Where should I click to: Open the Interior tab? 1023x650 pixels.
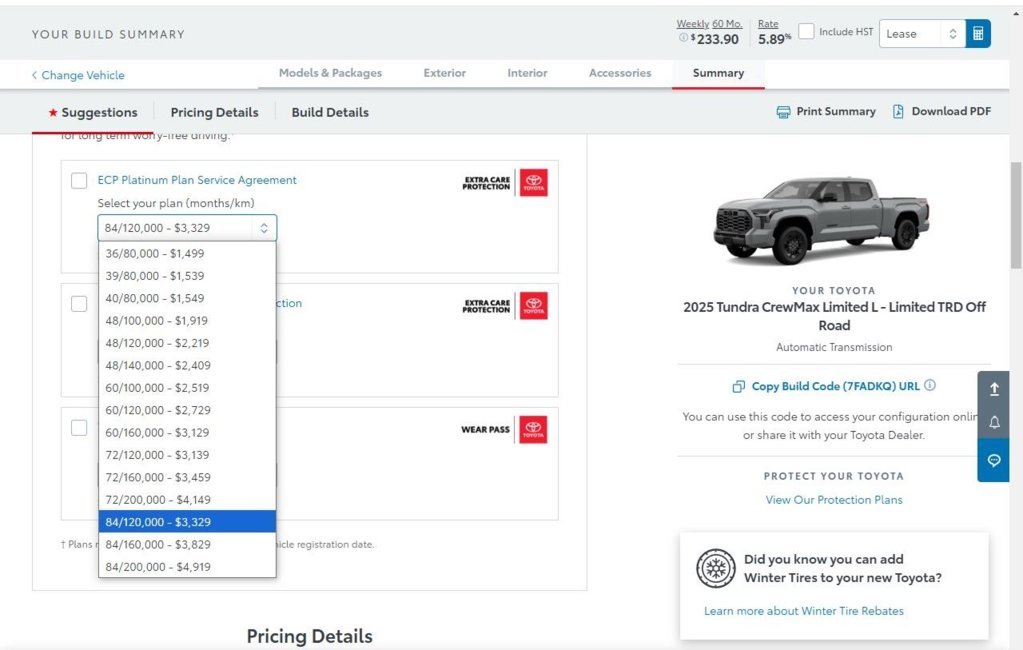527,73
